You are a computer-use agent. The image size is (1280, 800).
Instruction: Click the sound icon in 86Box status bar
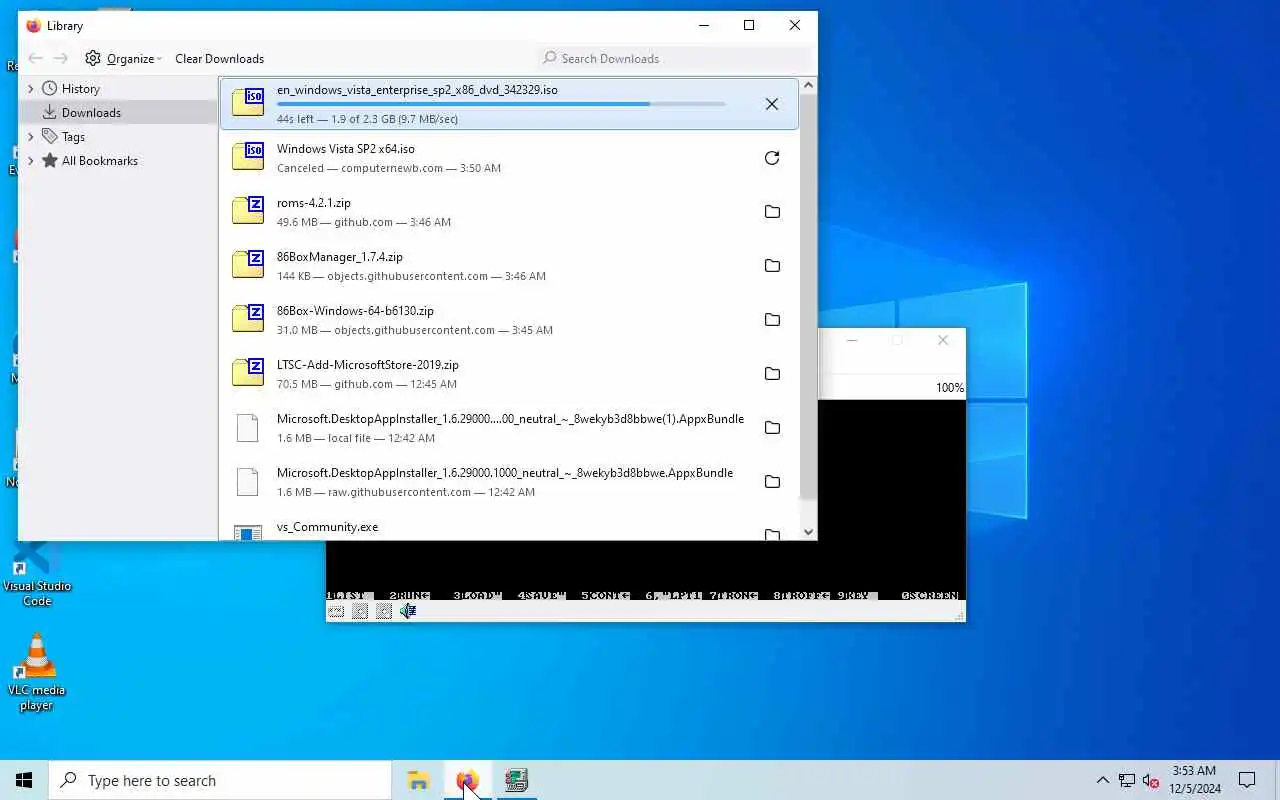coord(408,611)
